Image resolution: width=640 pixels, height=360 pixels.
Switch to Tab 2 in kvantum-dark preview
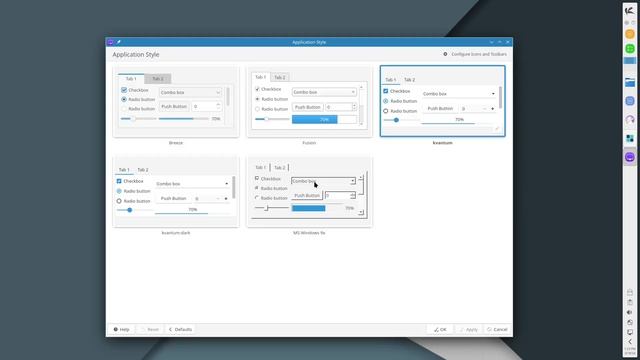(x=143, y=169)
